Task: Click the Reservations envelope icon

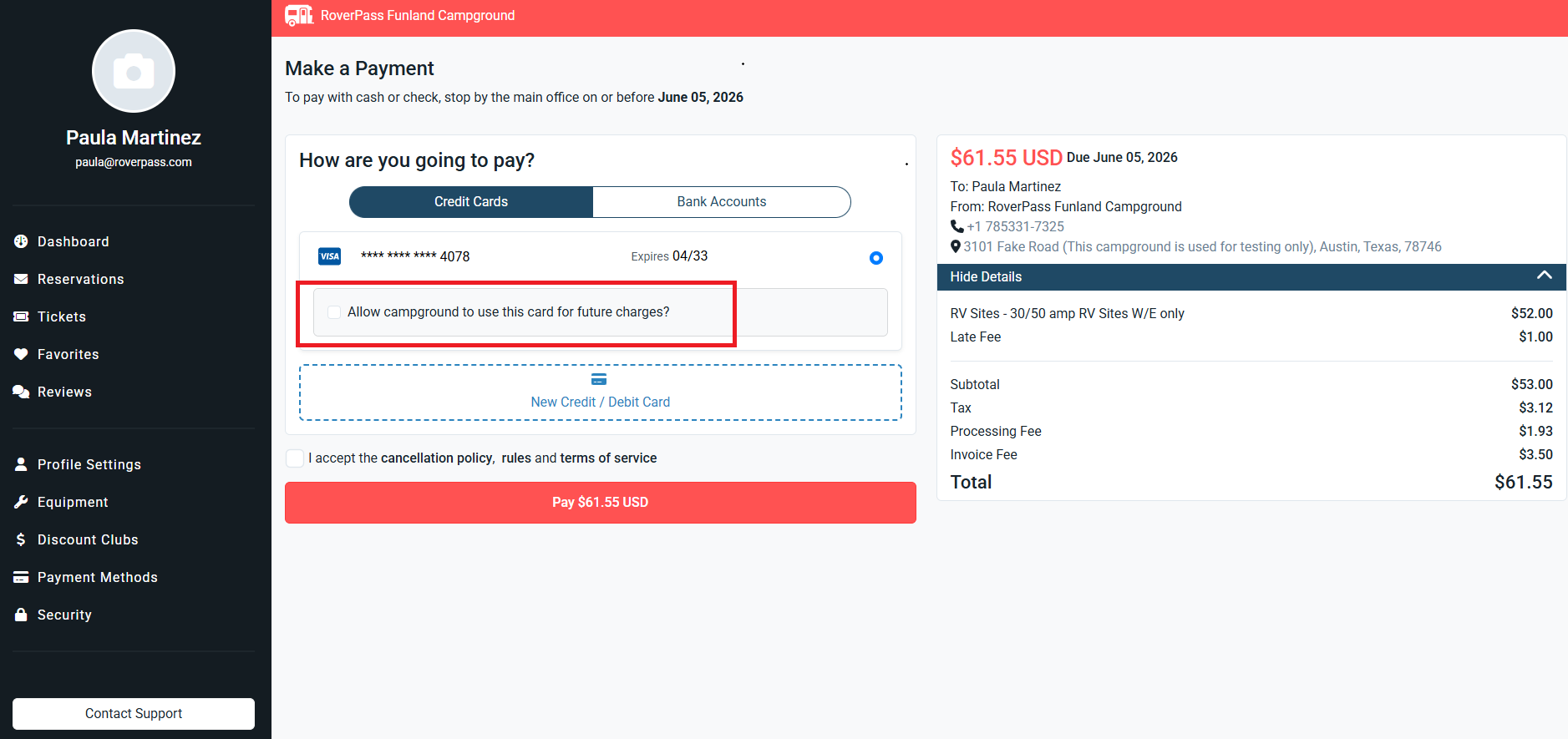Action: [x=21, y=279]
